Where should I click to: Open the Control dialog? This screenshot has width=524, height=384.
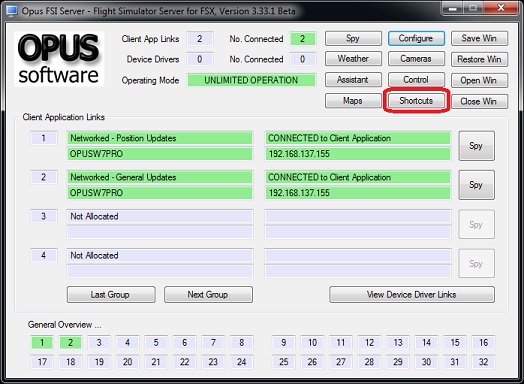click(416, 80)
